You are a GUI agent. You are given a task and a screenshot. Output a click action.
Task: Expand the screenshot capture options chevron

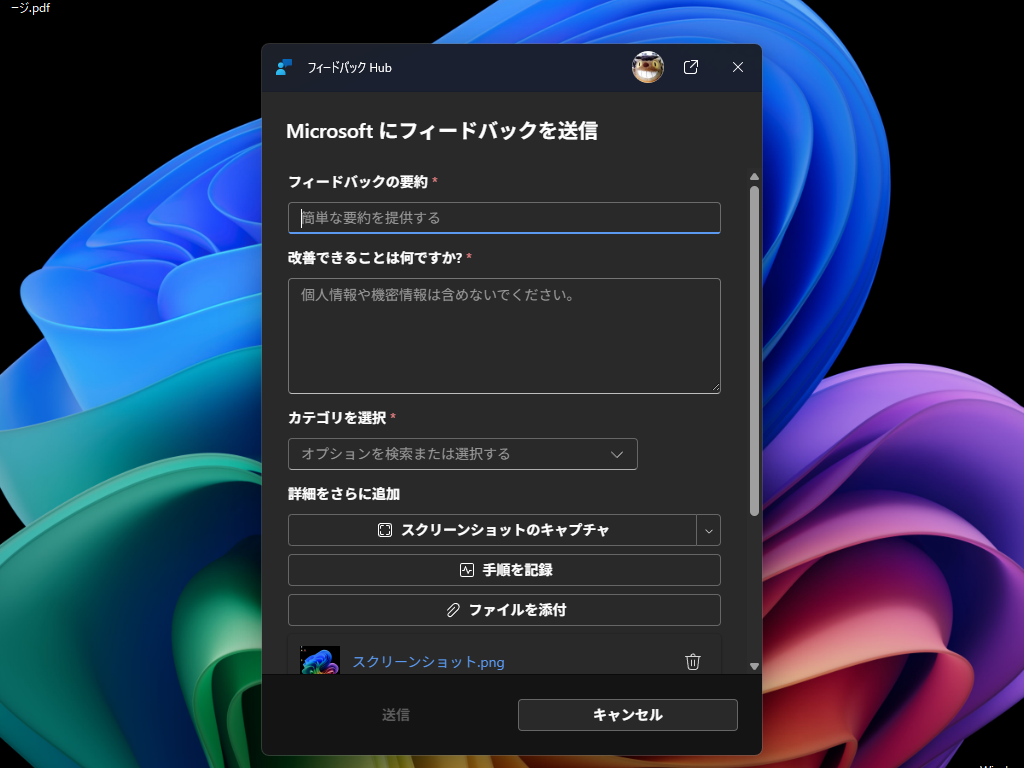coord(709,530)
